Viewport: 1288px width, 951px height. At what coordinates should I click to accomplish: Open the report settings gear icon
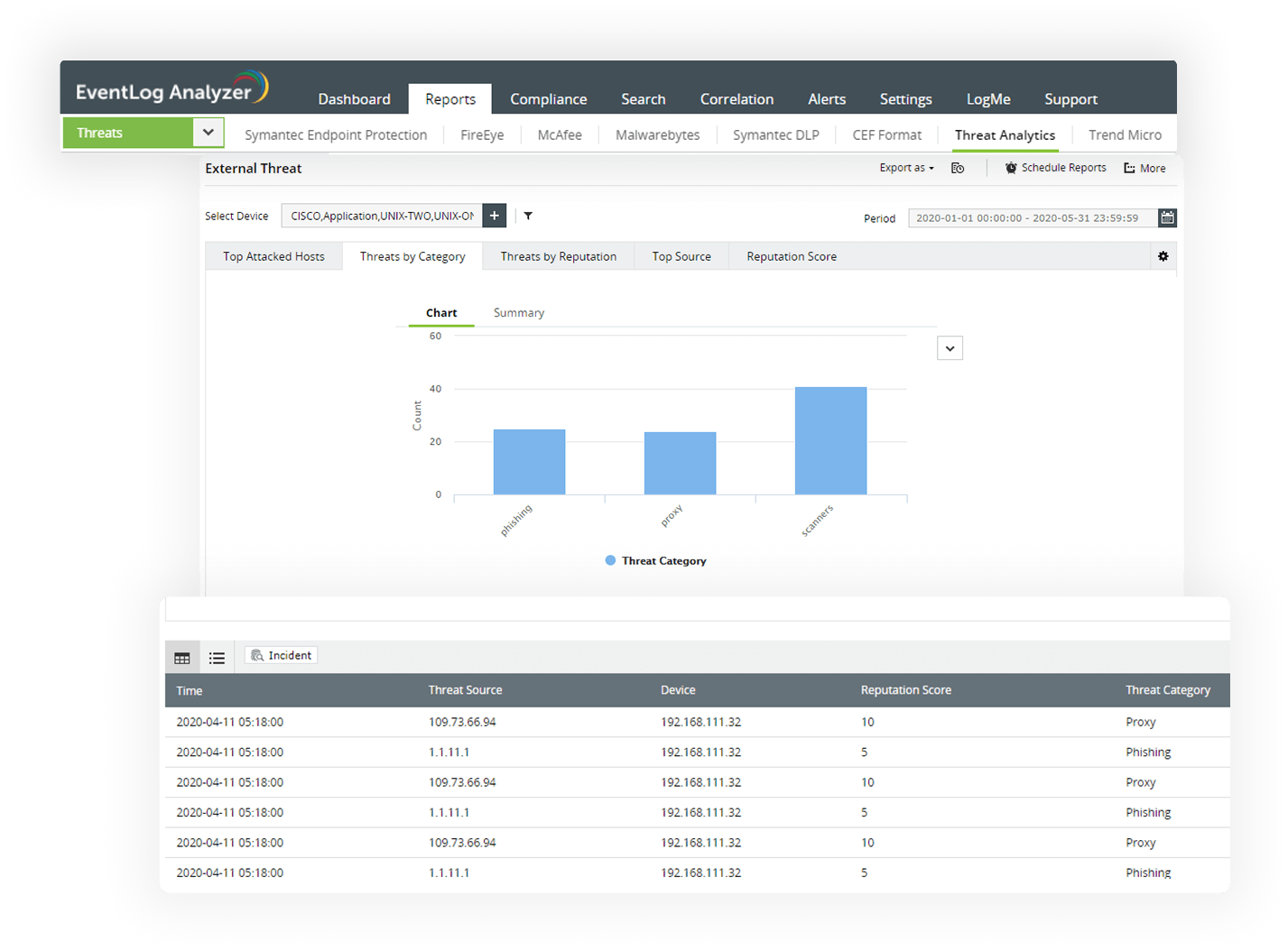click(x=1163, y=256)
